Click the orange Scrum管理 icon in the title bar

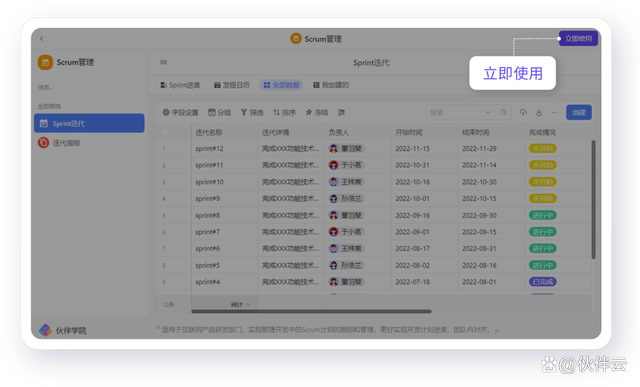[x=296, y=39]
